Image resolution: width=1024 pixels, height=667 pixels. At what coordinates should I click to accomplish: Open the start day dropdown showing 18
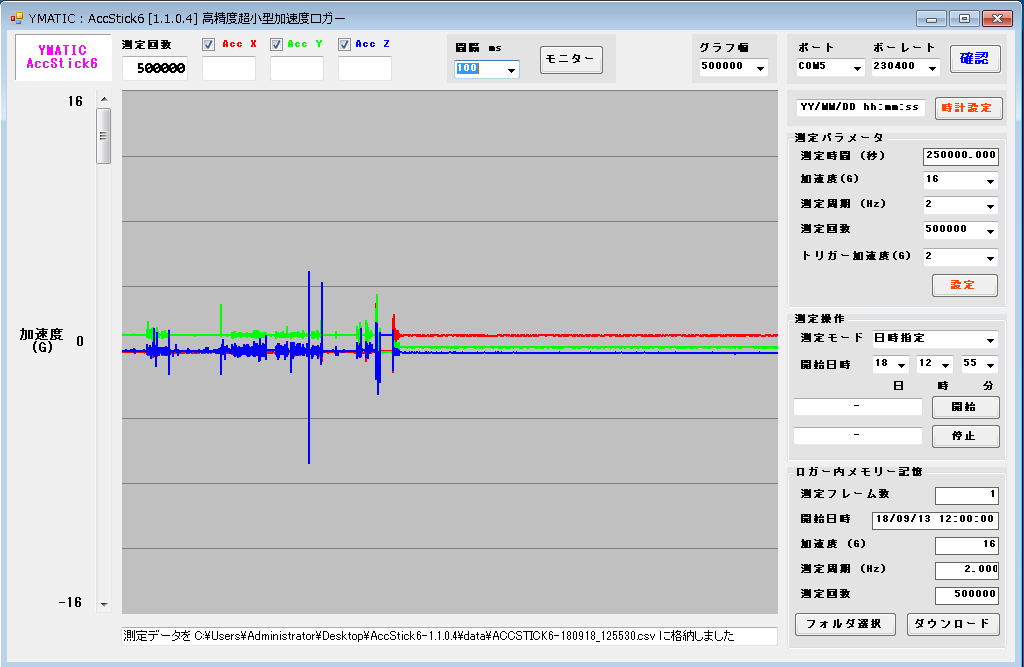pos(901,365)
